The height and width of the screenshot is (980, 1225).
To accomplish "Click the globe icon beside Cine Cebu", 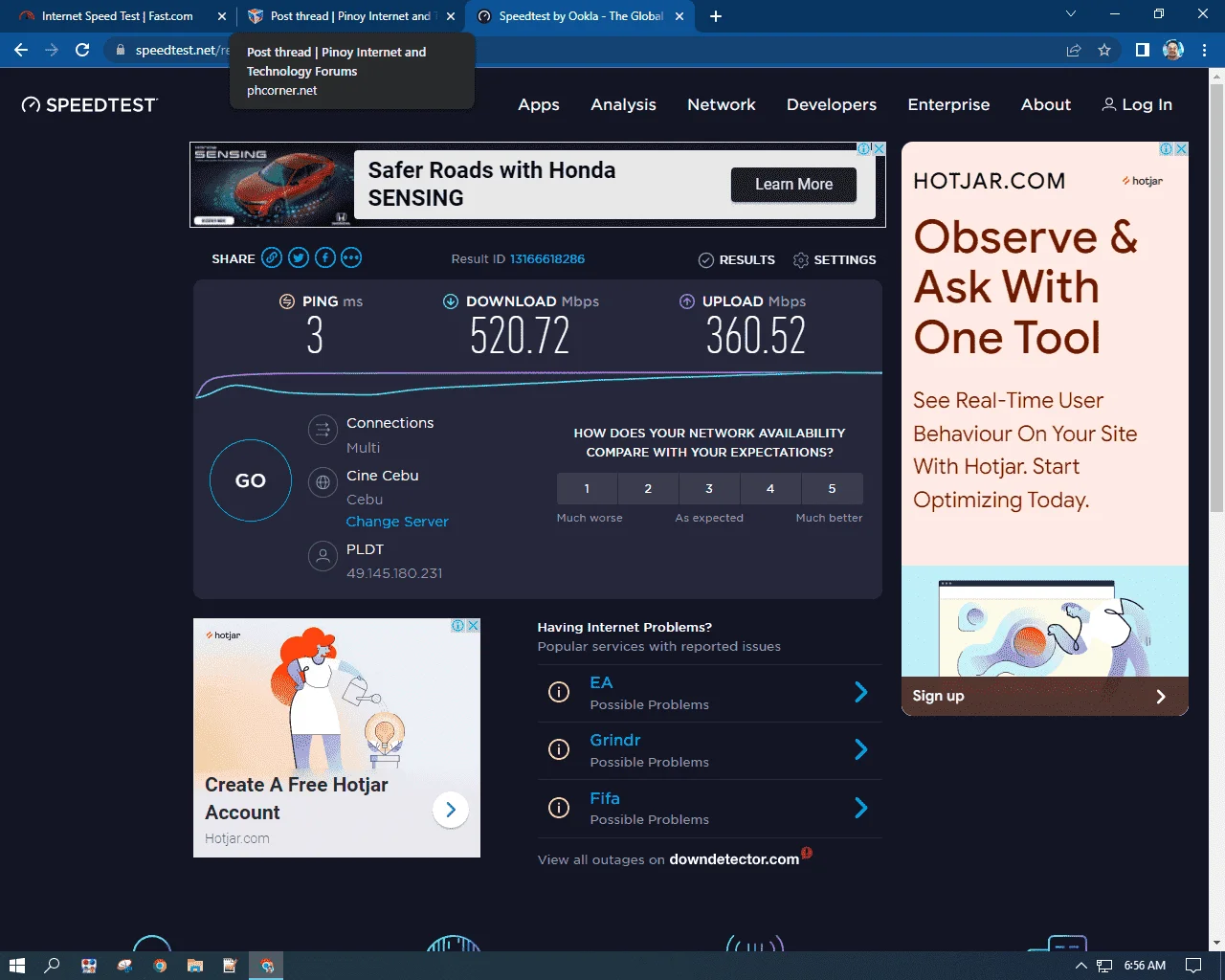I will tap(323, 482).
